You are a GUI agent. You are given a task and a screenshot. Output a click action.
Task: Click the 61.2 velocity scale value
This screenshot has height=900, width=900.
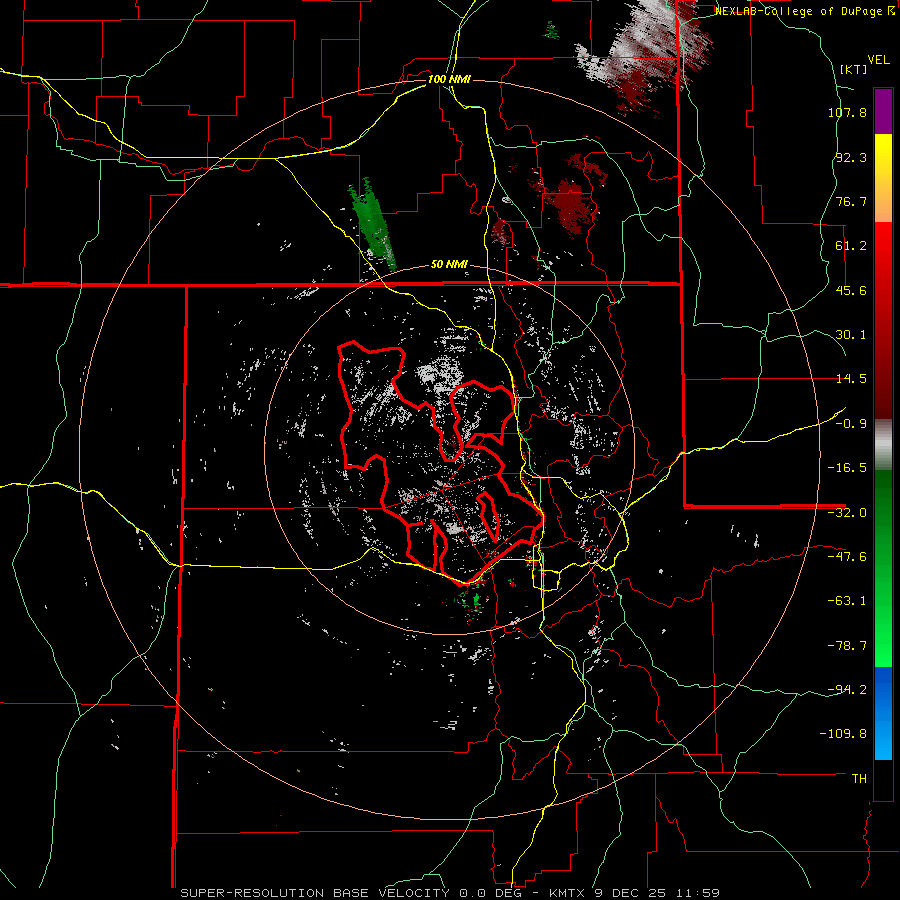click(851, 246)
